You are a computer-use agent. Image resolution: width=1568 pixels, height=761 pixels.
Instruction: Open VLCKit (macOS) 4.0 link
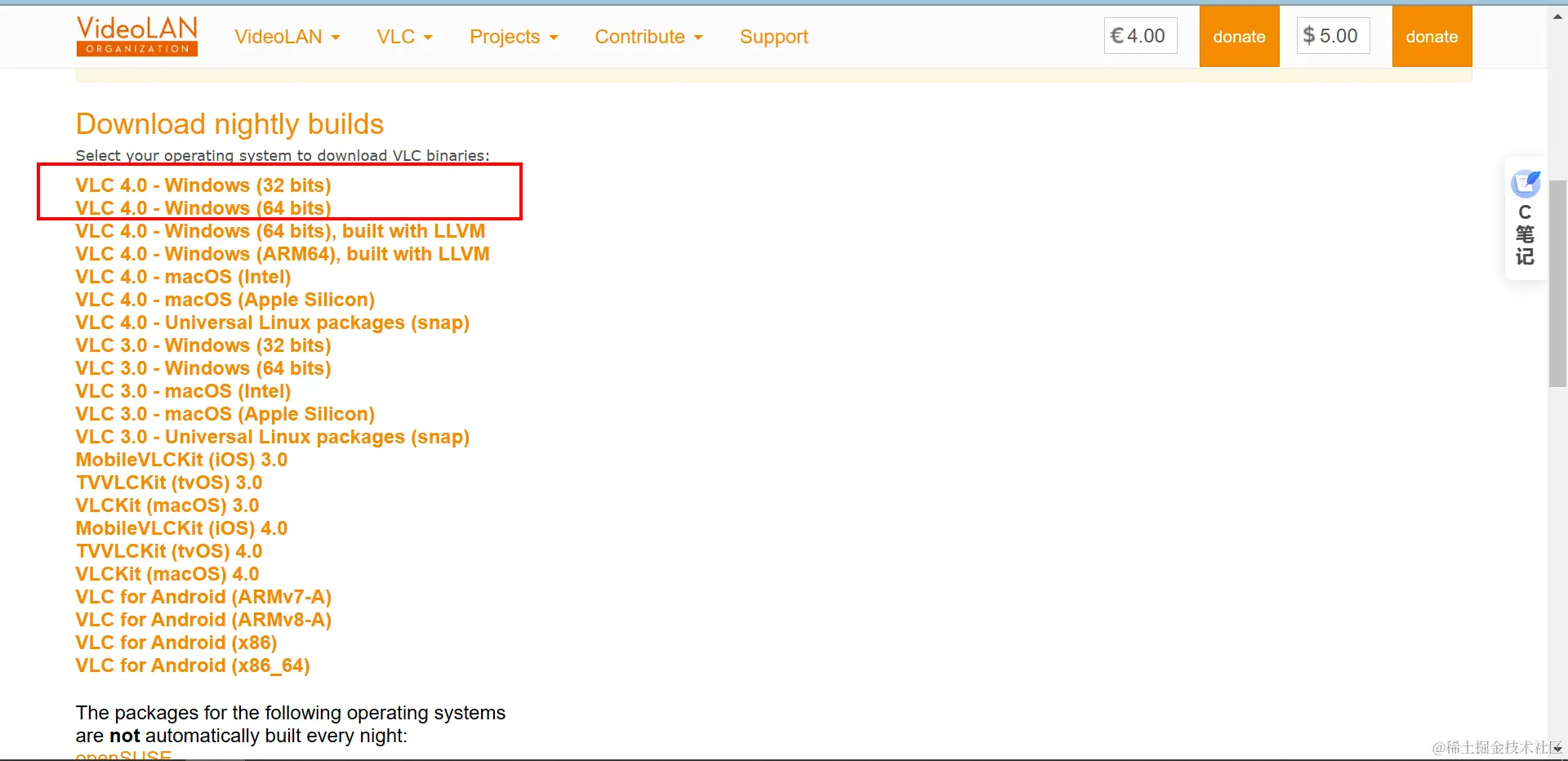tap(167, 574)
